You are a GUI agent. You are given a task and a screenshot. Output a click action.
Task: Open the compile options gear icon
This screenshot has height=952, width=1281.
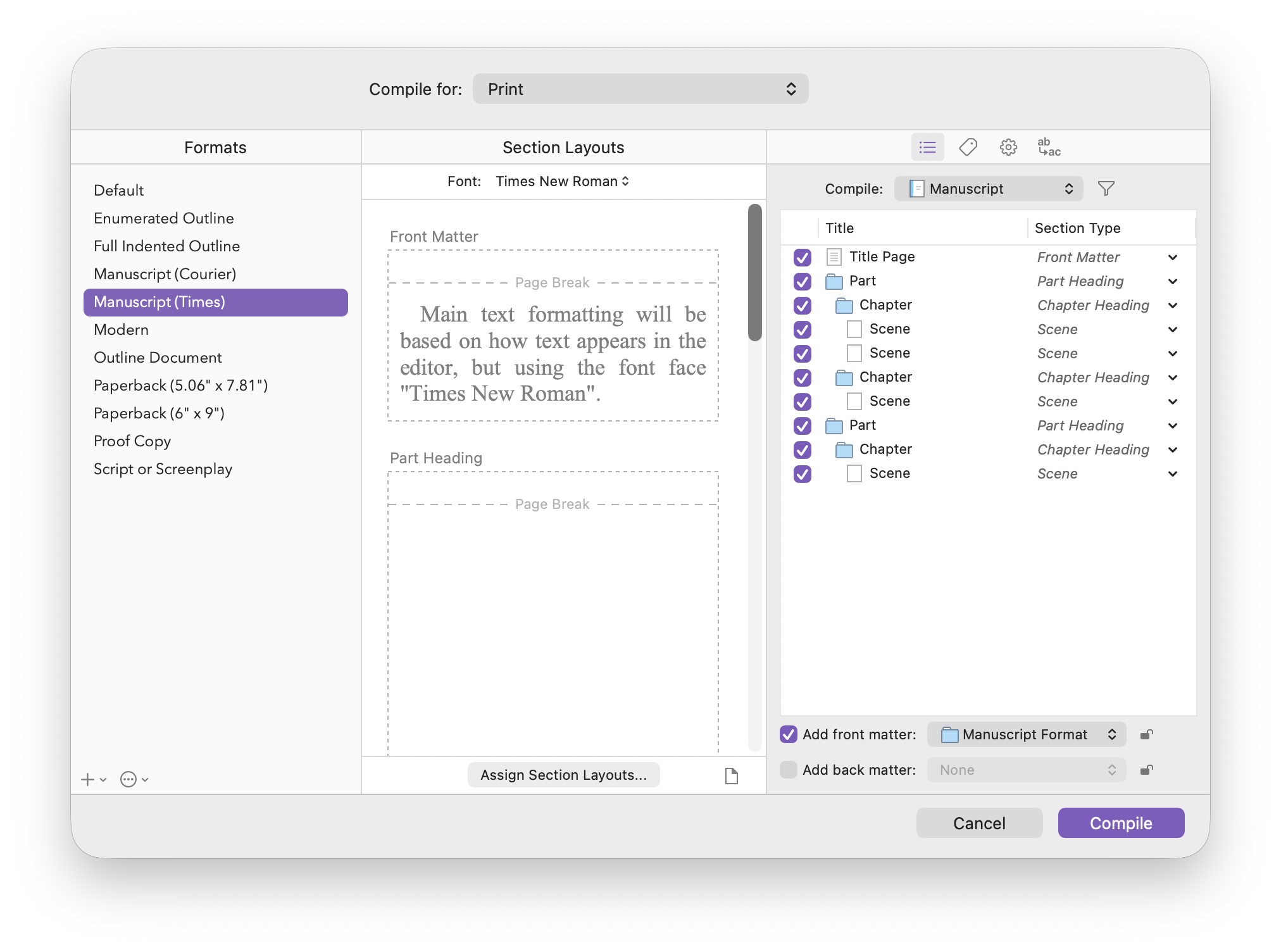tap(1008, 147)
